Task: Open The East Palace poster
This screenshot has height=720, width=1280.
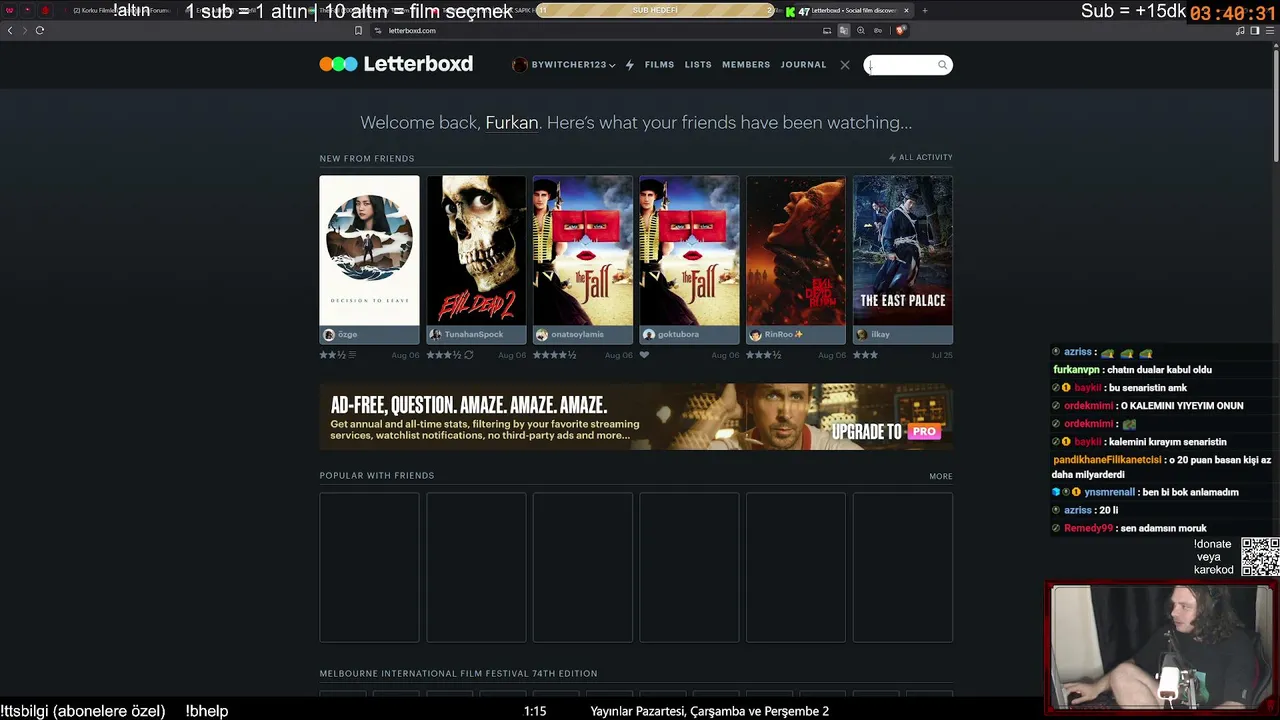Action: coord(903,251)
